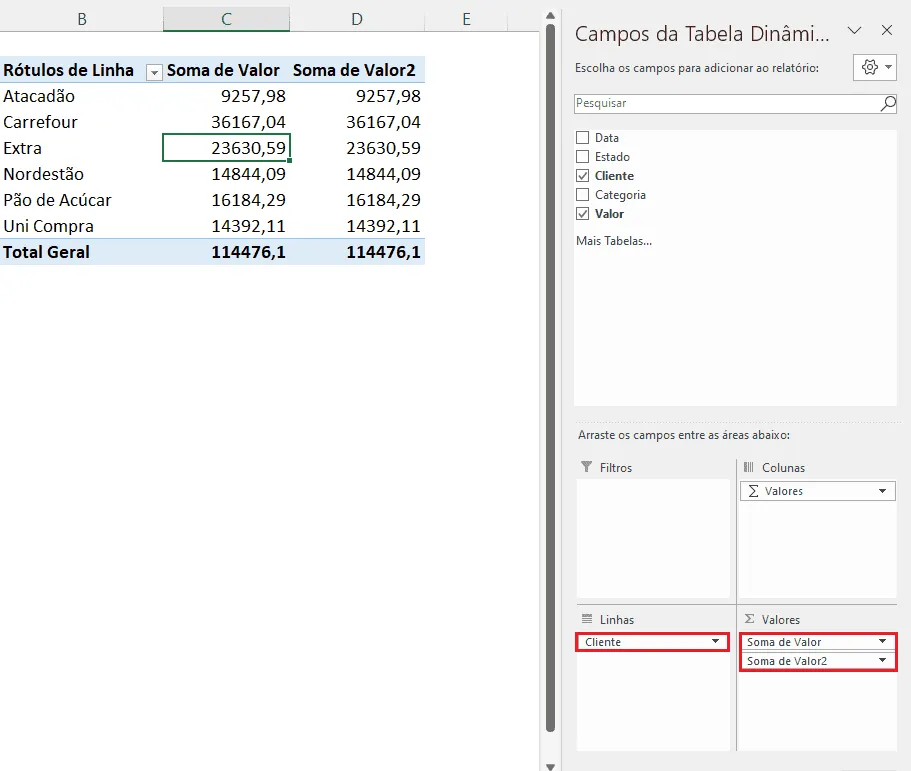Click the Valores sigma area icon
The image size is (911, 771).
coord(749,619)
